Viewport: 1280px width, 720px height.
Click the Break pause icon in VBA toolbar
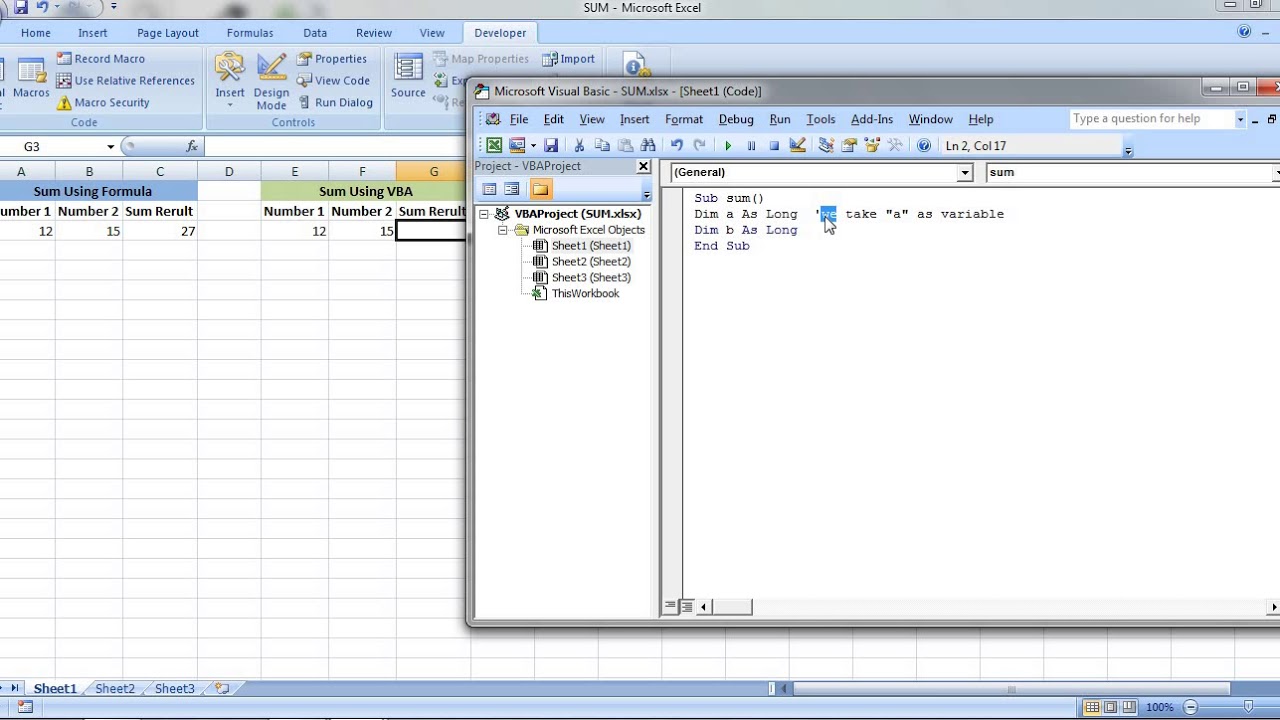coord(751,146)
